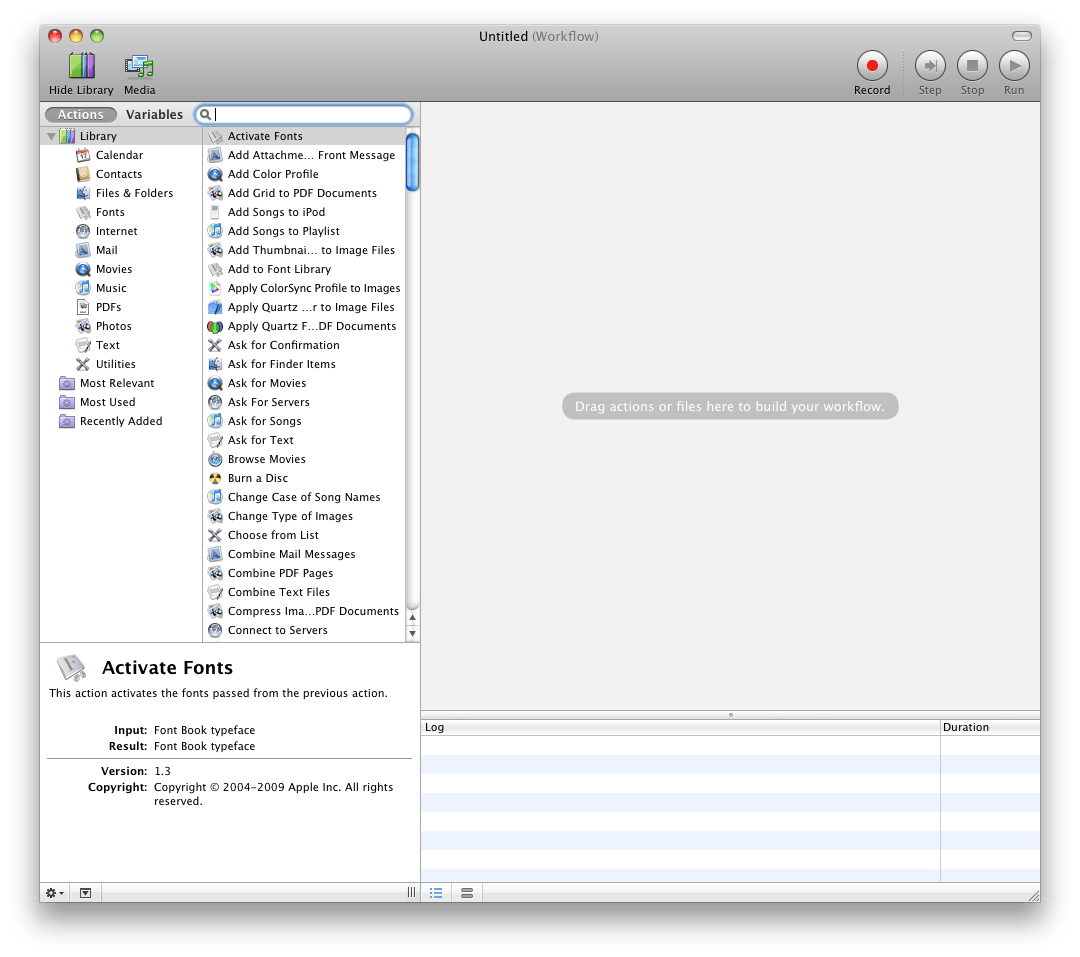Switch to the Variables tab
This screenshot has height=957, width=1080.
[x=154, y=114]
